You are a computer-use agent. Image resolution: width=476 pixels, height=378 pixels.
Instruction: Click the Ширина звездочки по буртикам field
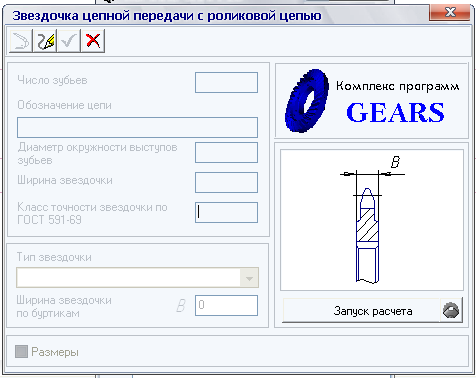coord(226,305)
